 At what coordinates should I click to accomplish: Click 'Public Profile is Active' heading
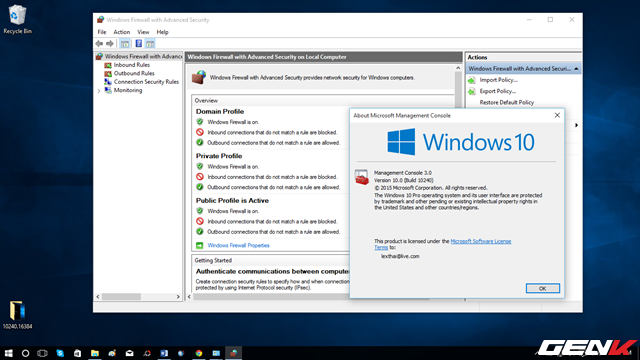click(232, 200)
